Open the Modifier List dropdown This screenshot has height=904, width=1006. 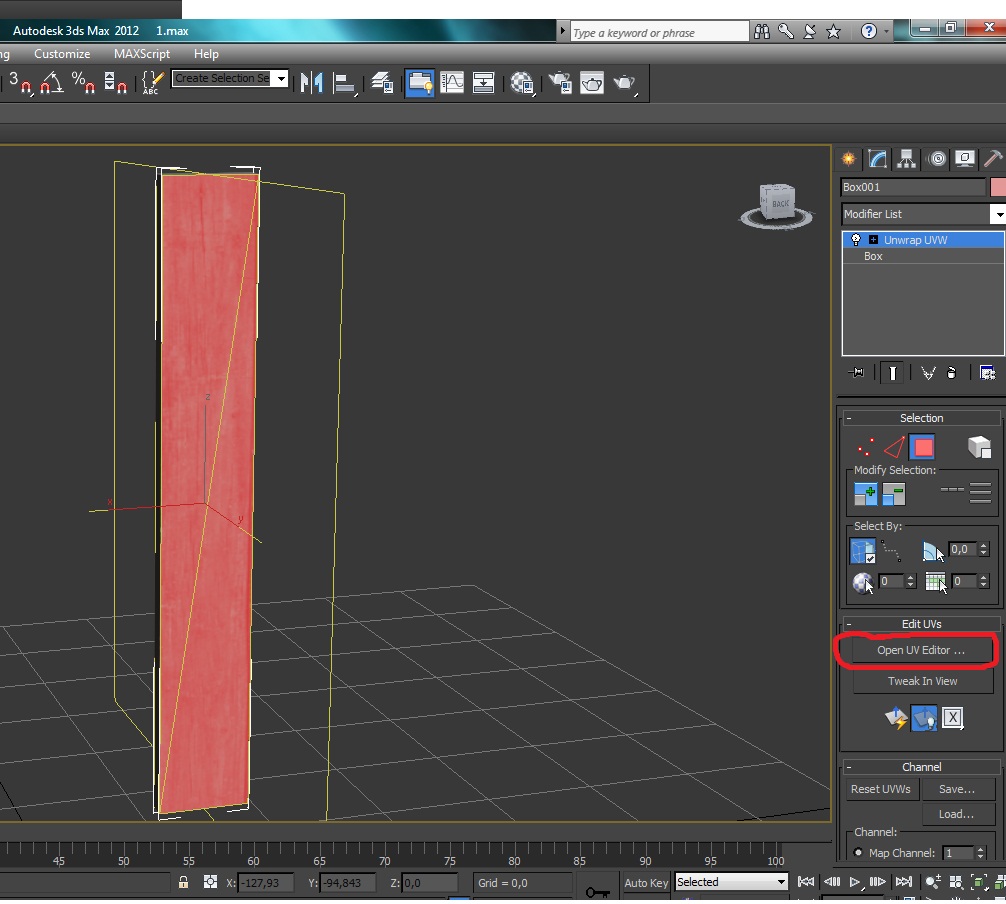[x=997, y=214]
